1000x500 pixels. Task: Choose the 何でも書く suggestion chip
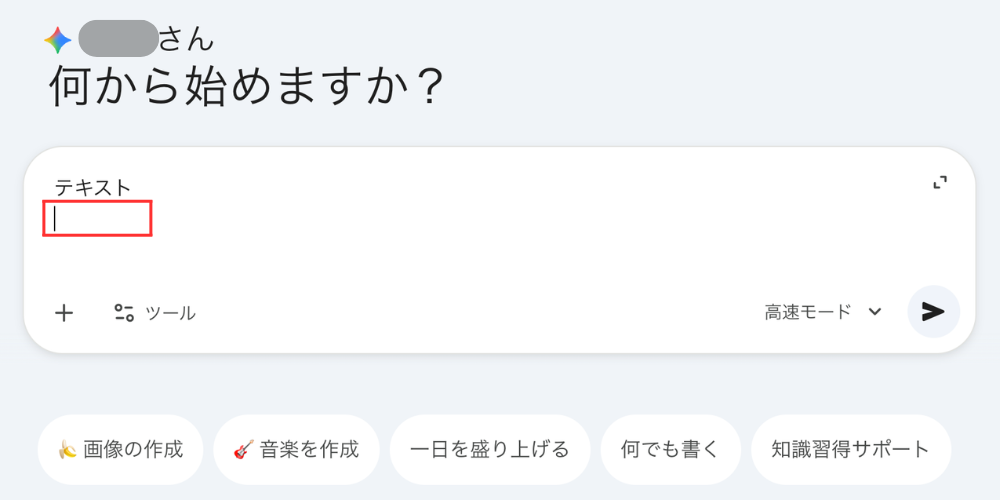(x=670, y=449)
